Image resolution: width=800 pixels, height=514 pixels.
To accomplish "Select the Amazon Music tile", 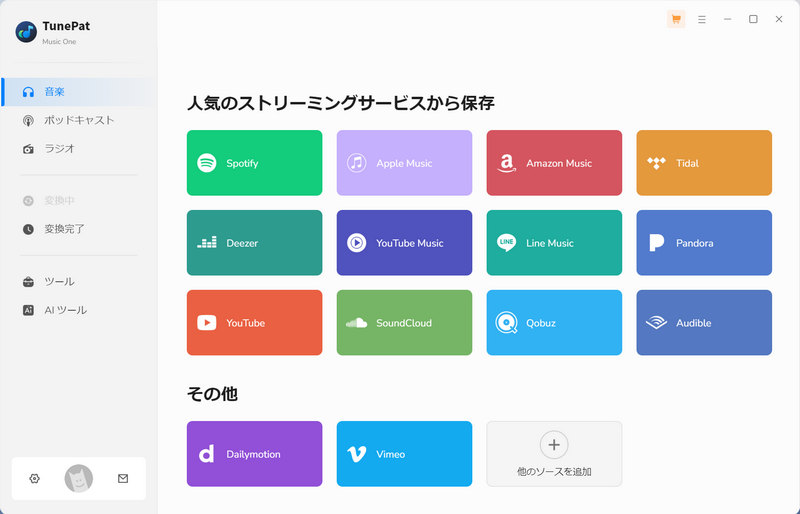I will pyautogui.click(x=554, y=163).
